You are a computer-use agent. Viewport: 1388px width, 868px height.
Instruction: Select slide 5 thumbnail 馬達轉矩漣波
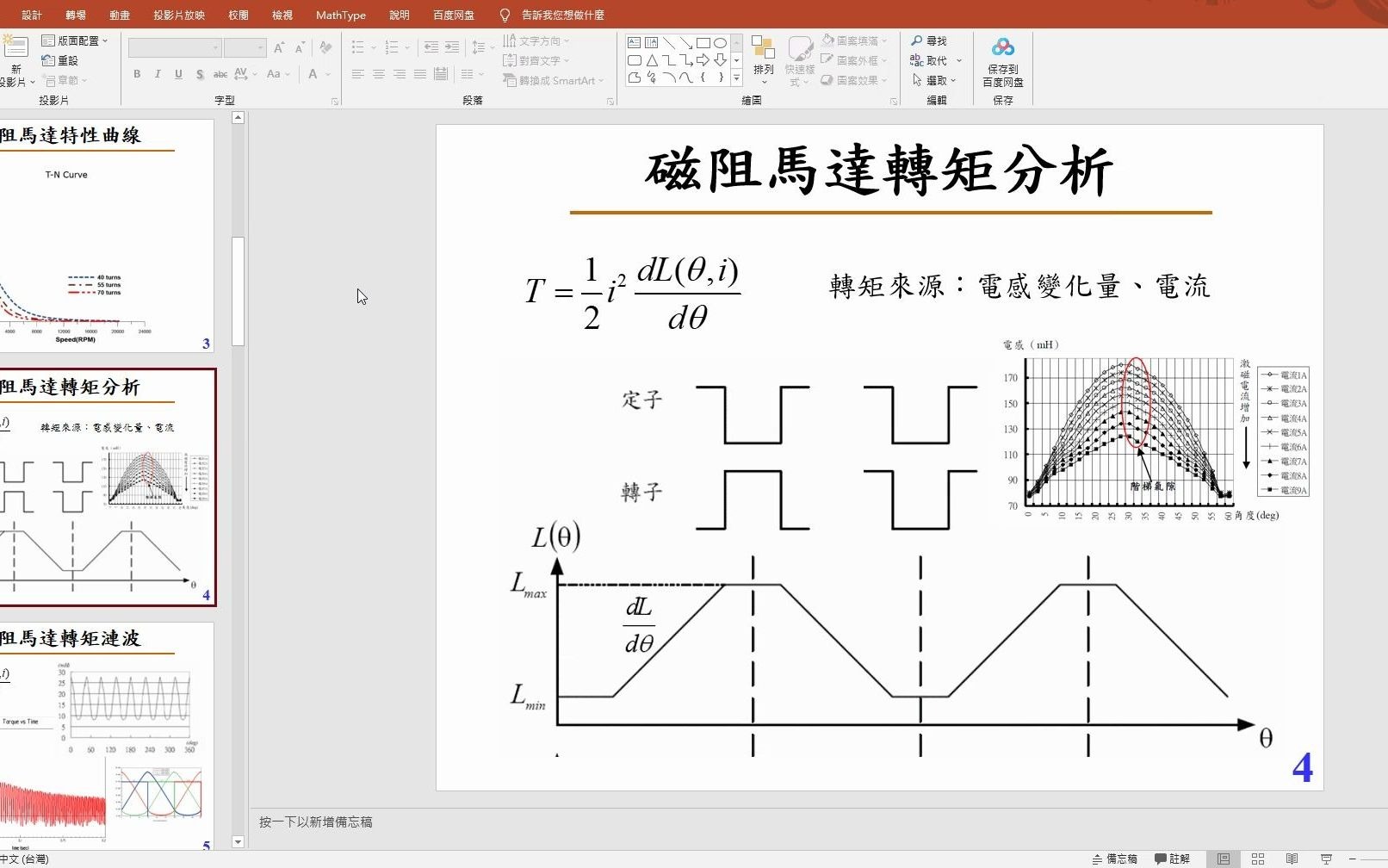coord(107,737)
